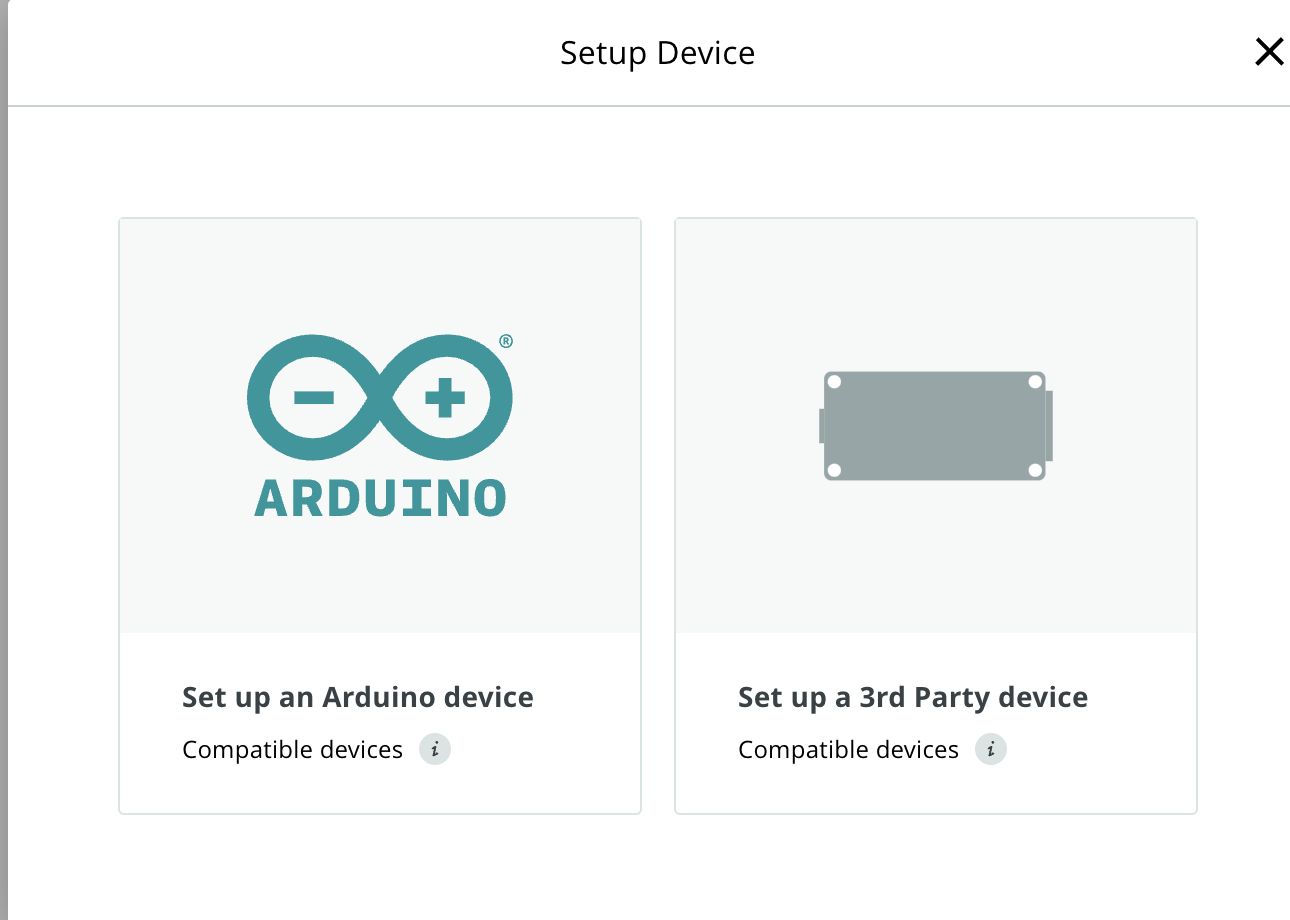Select the grey 3rd party board illustration
The width and height of the screenshot is (1290, 920).
click(x=936, y=426)
